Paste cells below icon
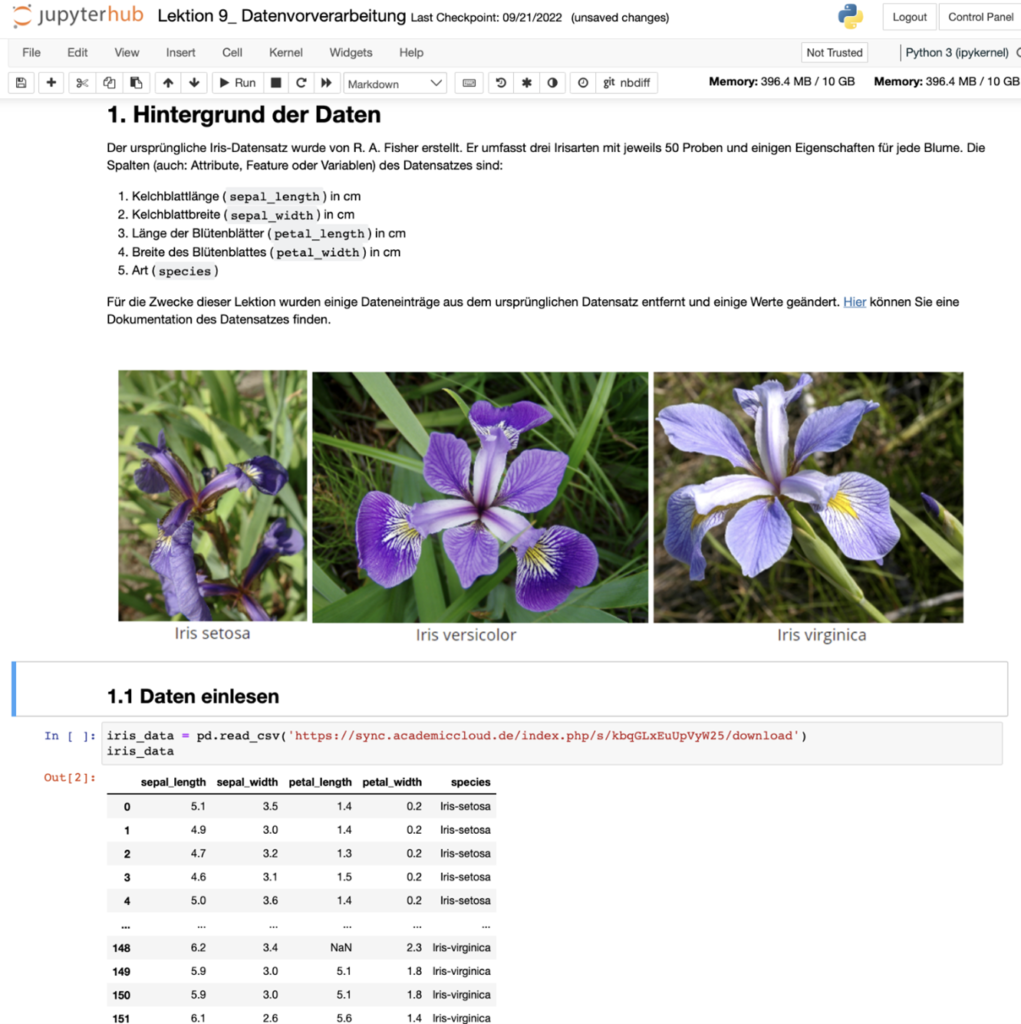Screen dimensions: 1021x1024 (137, 83)
